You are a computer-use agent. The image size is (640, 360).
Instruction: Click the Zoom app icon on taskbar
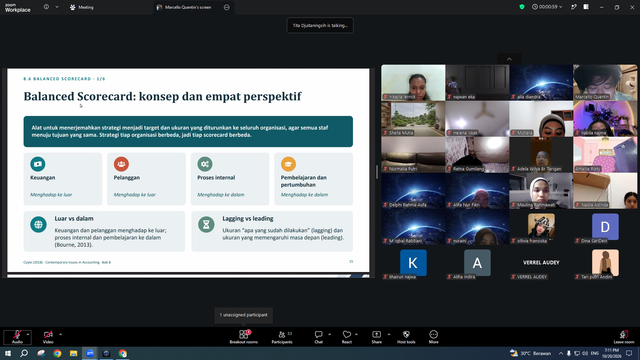pyautogui.click(x=90, y=353)
